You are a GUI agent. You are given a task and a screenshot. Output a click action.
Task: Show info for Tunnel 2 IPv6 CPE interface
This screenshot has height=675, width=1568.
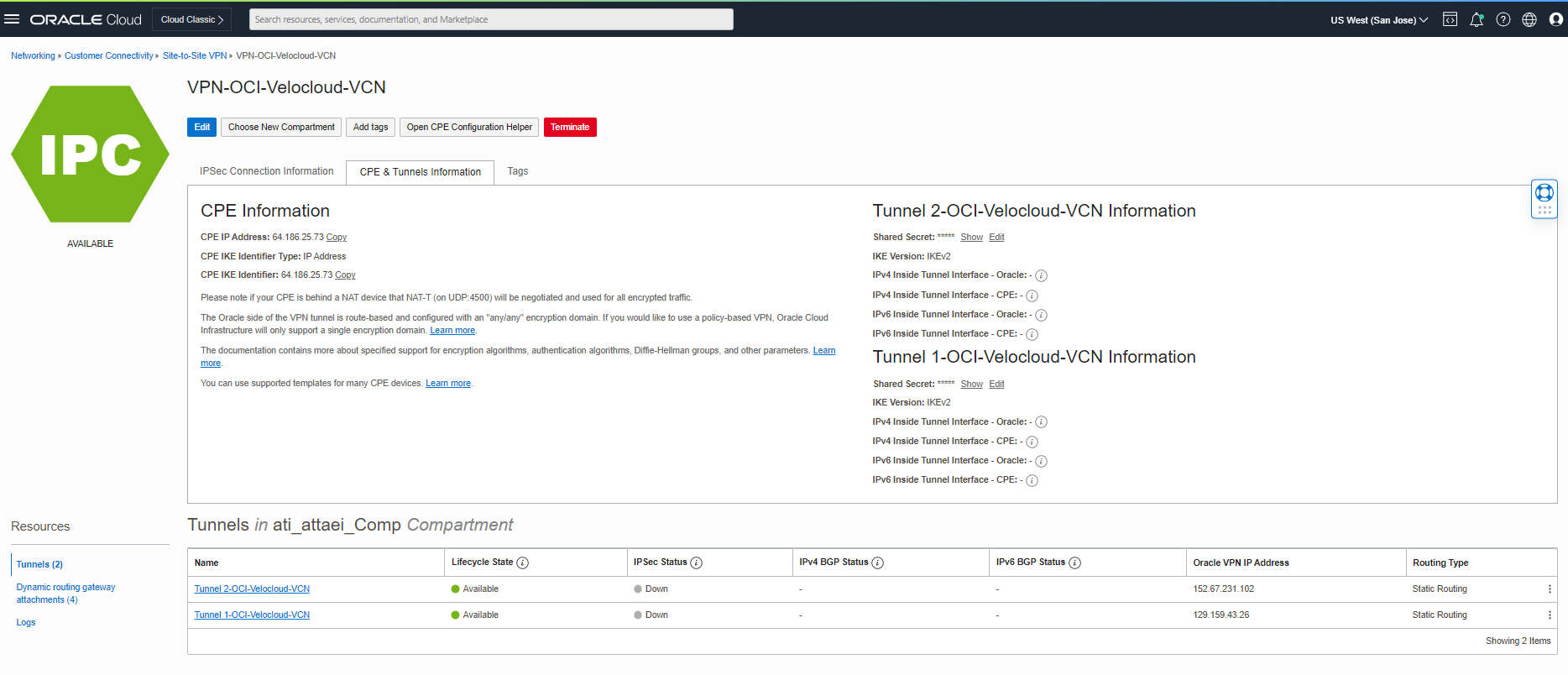[x=1032, y=334]
